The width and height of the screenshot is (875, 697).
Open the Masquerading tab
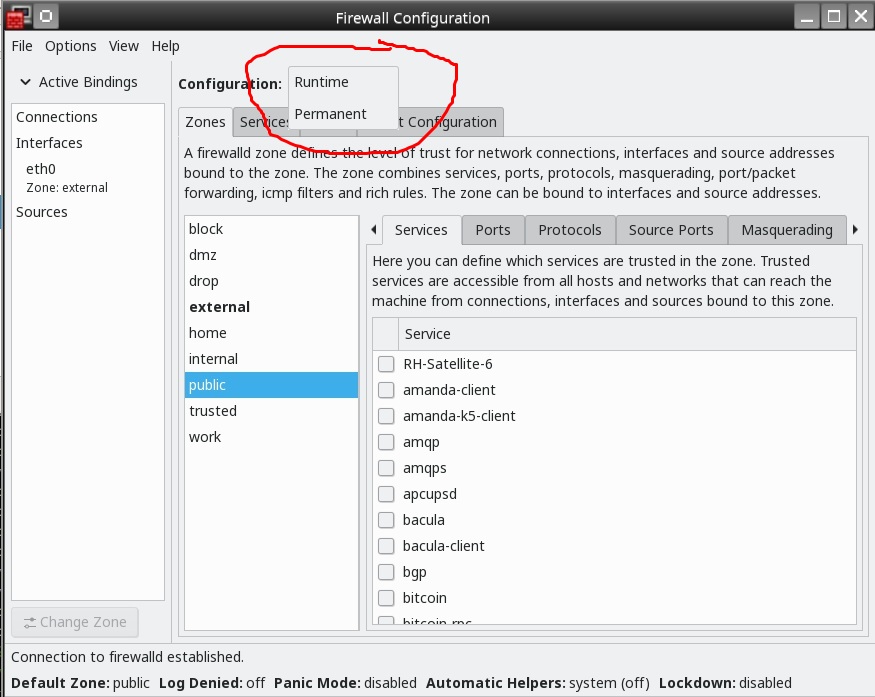tap(786, 230)
